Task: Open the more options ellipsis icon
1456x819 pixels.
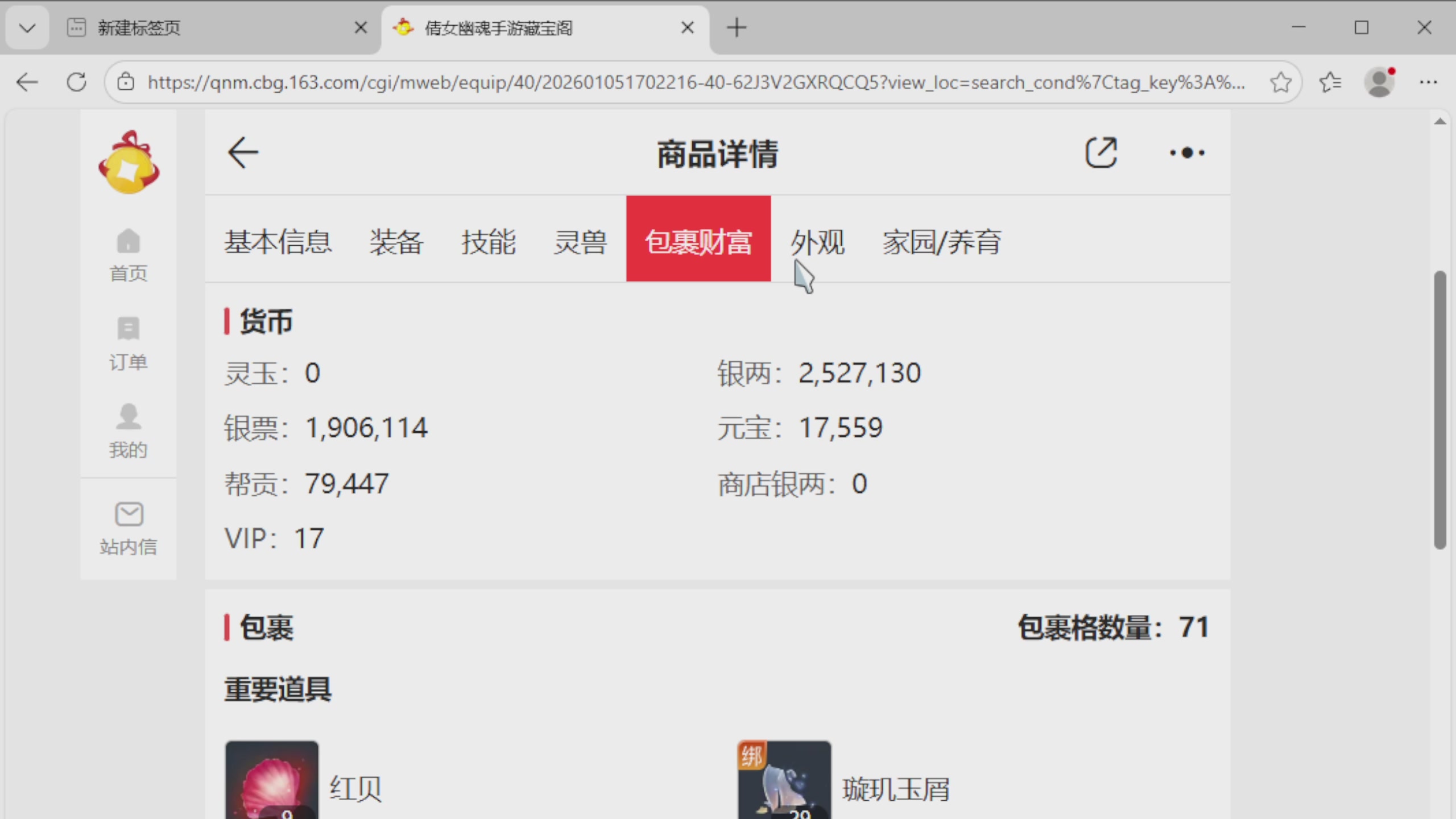Action: click(x=1188, y=152)
